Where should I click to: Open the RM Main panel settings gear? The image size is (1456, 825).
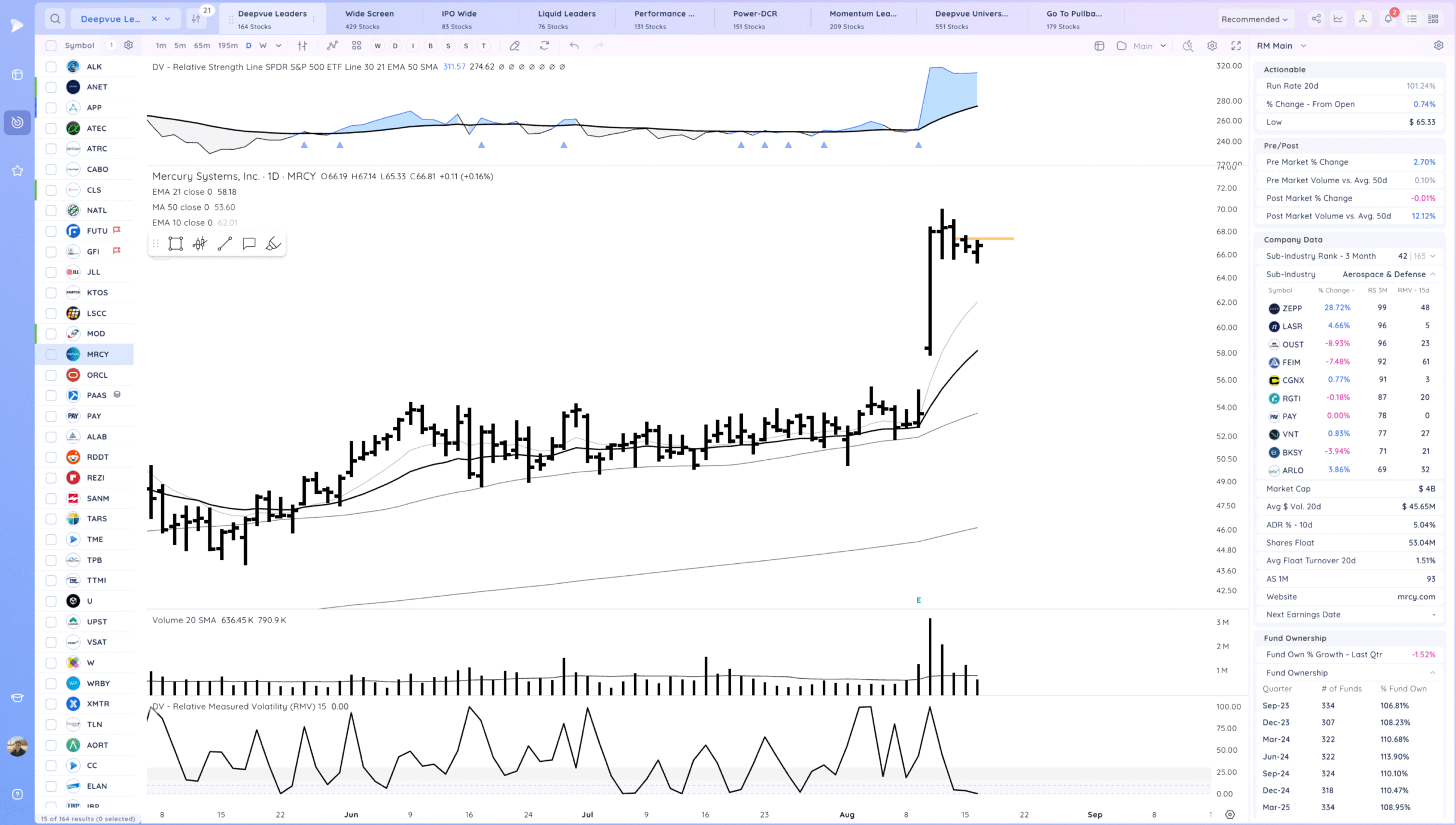[1438, 46]
